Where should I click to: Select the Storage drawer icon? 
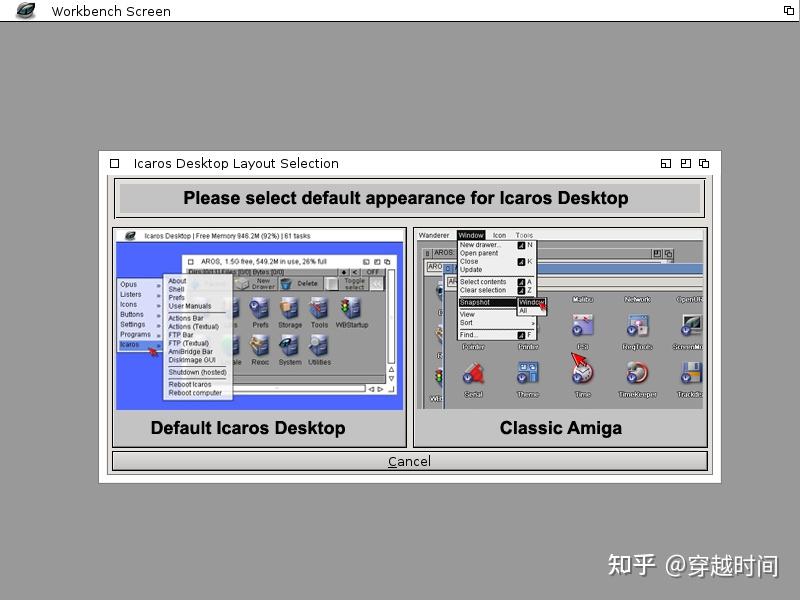pyautogui.click(x=287, y=309)
